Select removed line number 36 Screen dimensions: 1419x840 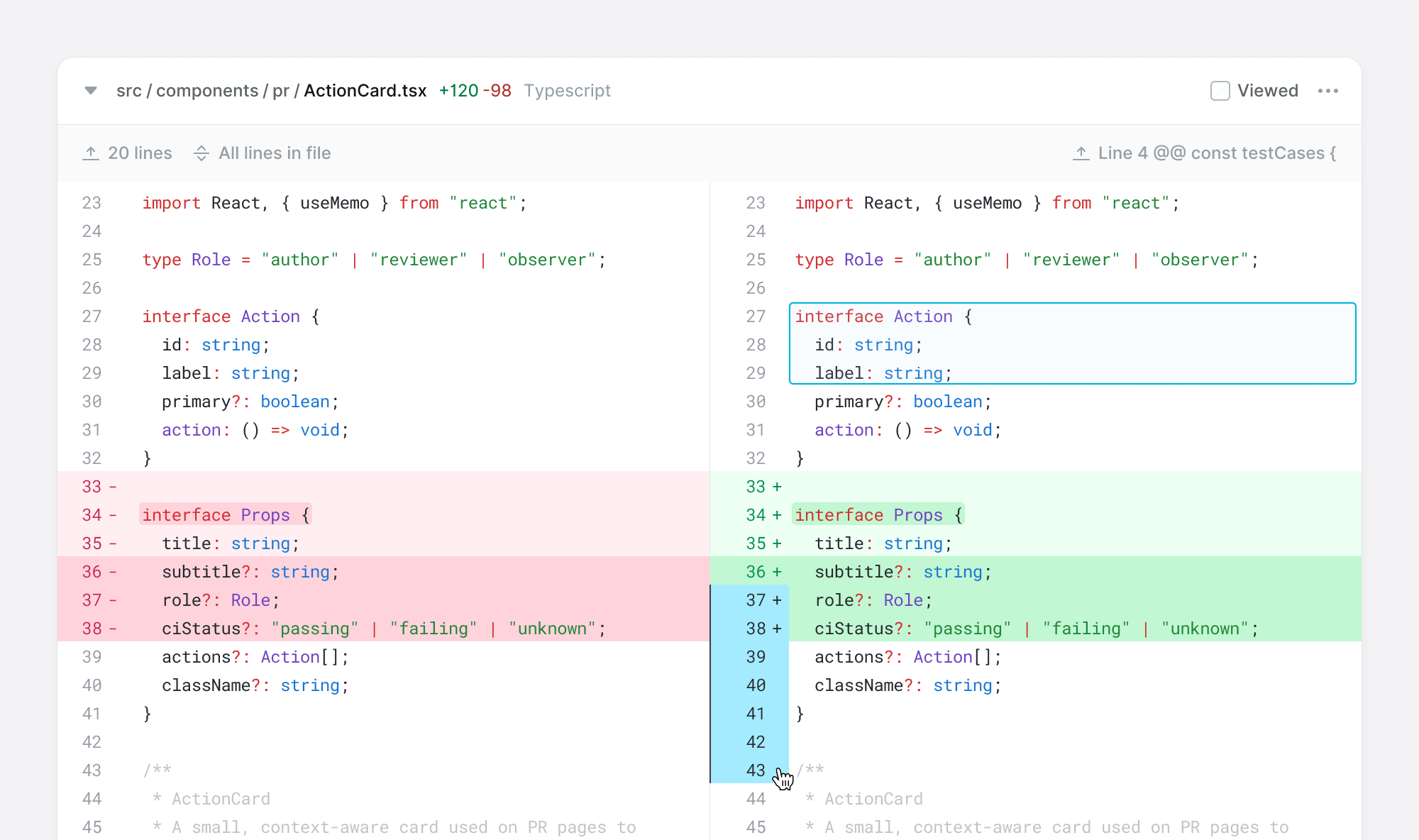tap(92, 572)
